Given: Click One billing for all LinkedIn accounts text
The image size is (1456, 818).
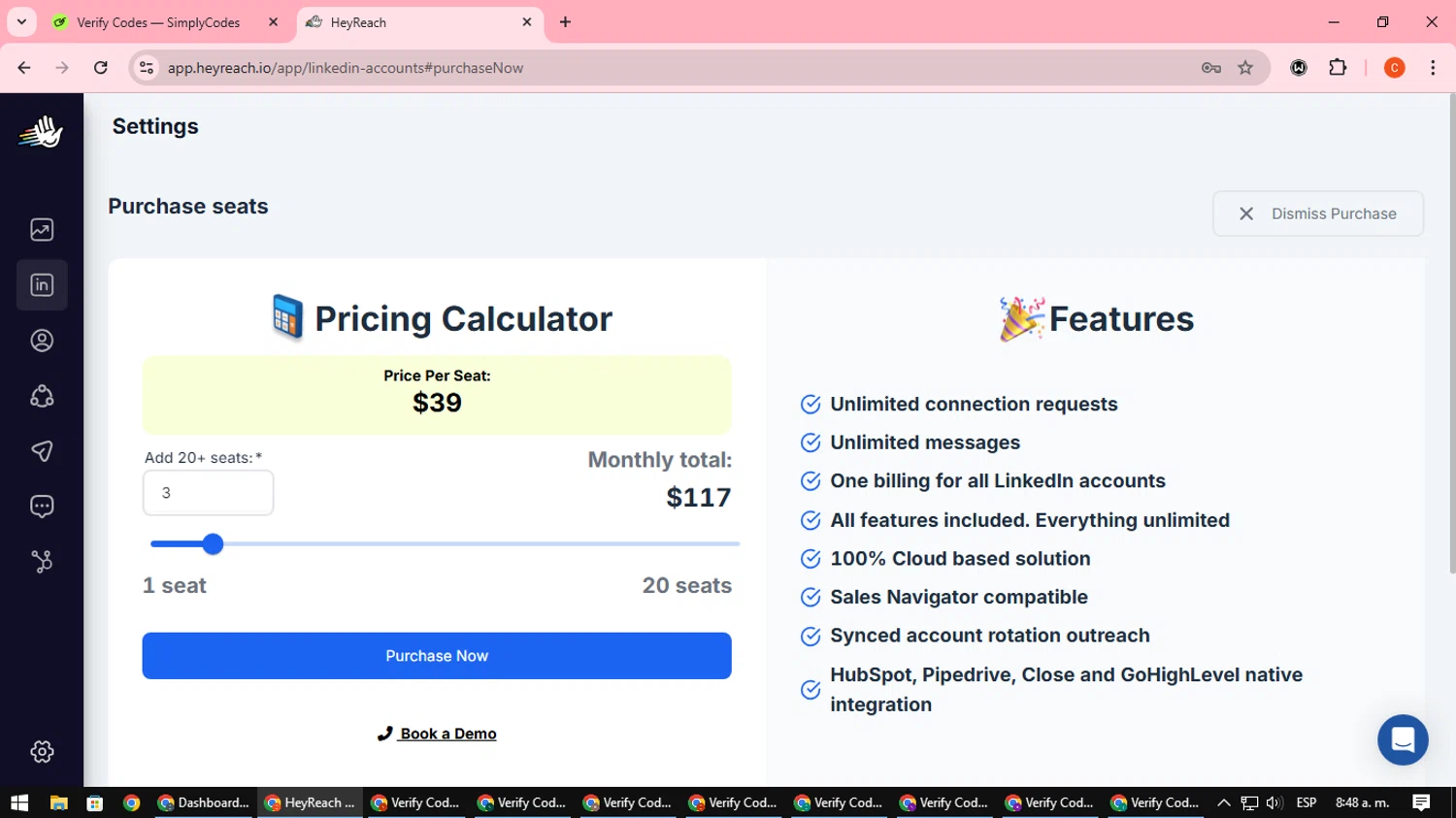Looking at the screenshot, I should click(x=998, y=481).
